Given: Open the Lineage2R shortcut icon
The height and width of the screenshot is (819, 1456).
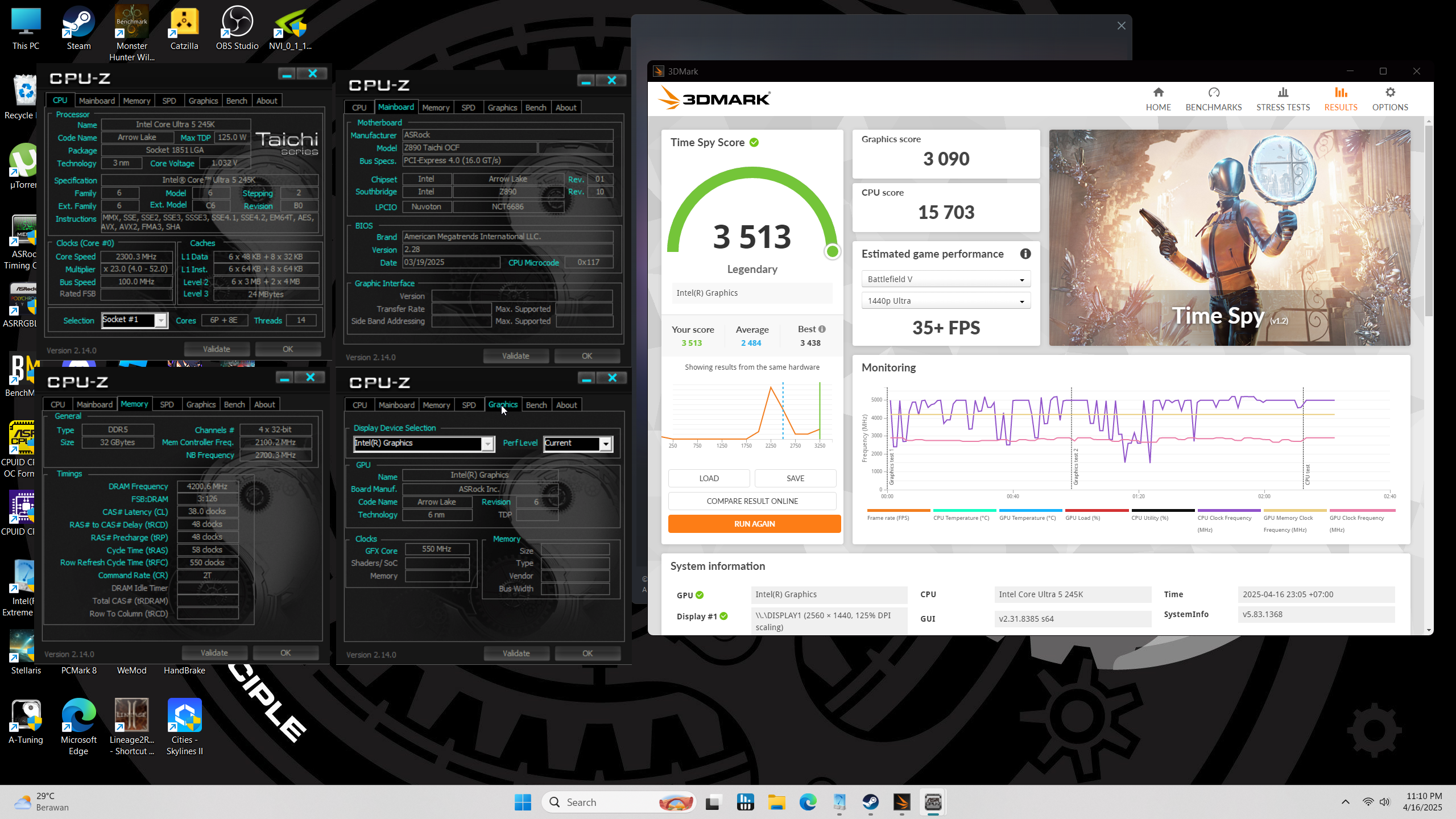Looking at the screenshot, I should [x=132, y=727].
